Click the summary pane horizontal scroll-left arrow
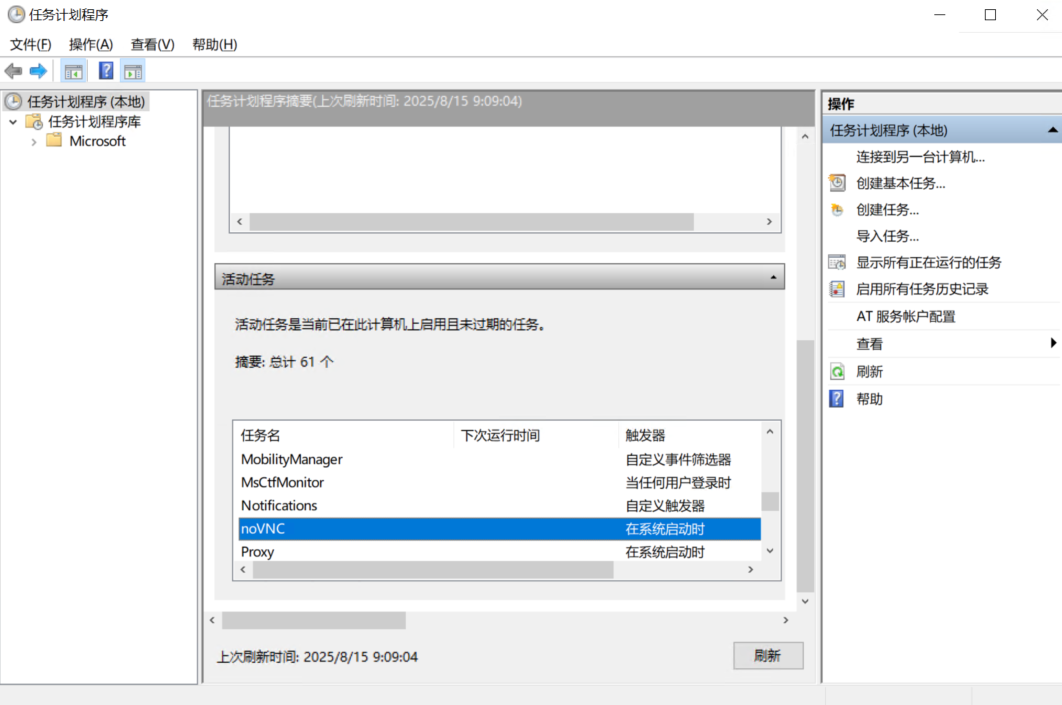 click(212, 620)
